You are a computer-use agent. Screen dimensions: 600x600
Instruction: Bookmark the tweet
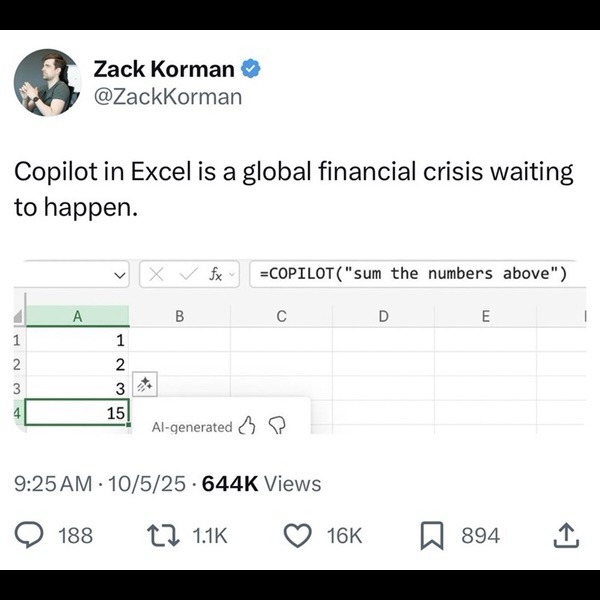433,535
